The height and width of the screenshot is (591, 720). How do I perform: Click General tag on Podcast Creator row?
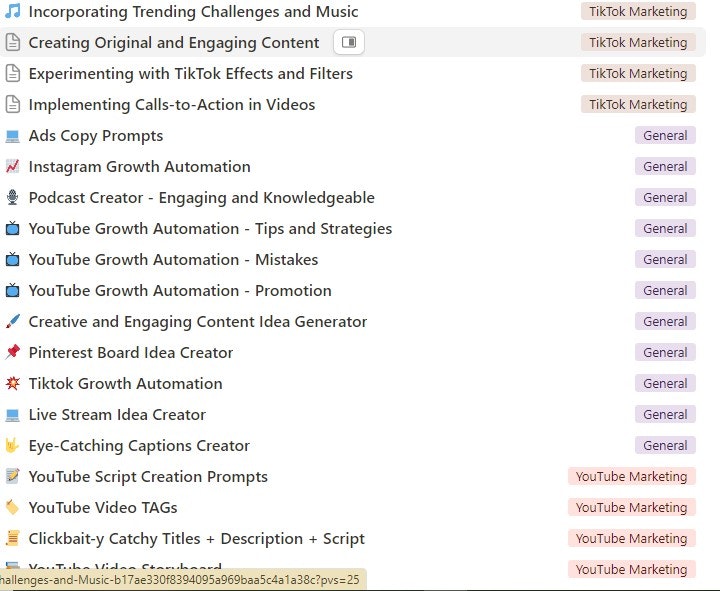(665, 197)
